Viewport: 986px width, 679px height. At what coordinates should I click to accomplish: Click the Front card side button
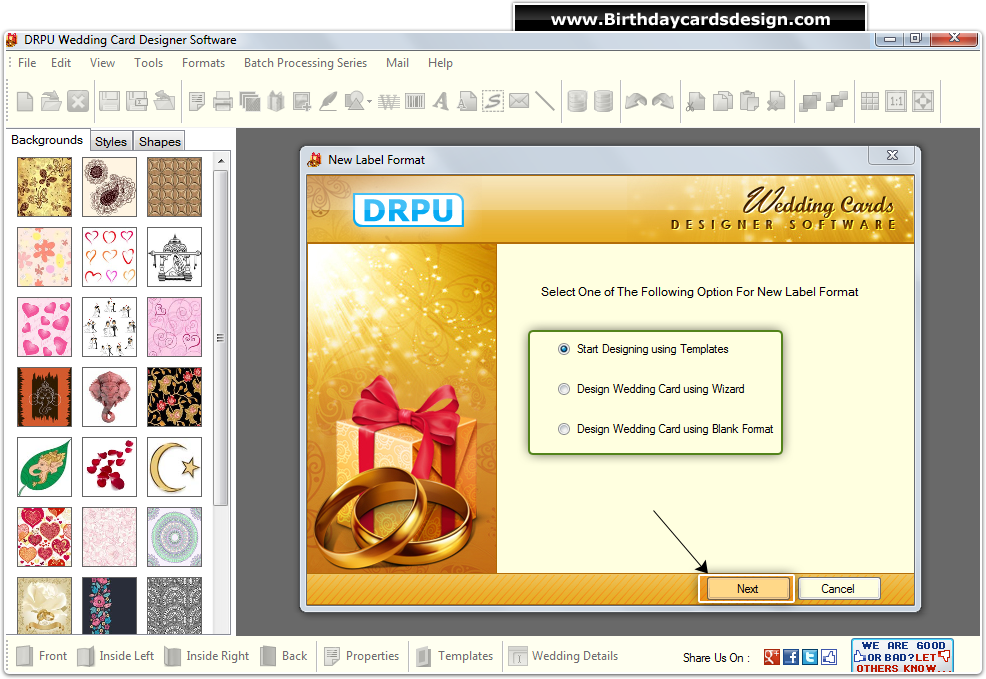(42, 656)
